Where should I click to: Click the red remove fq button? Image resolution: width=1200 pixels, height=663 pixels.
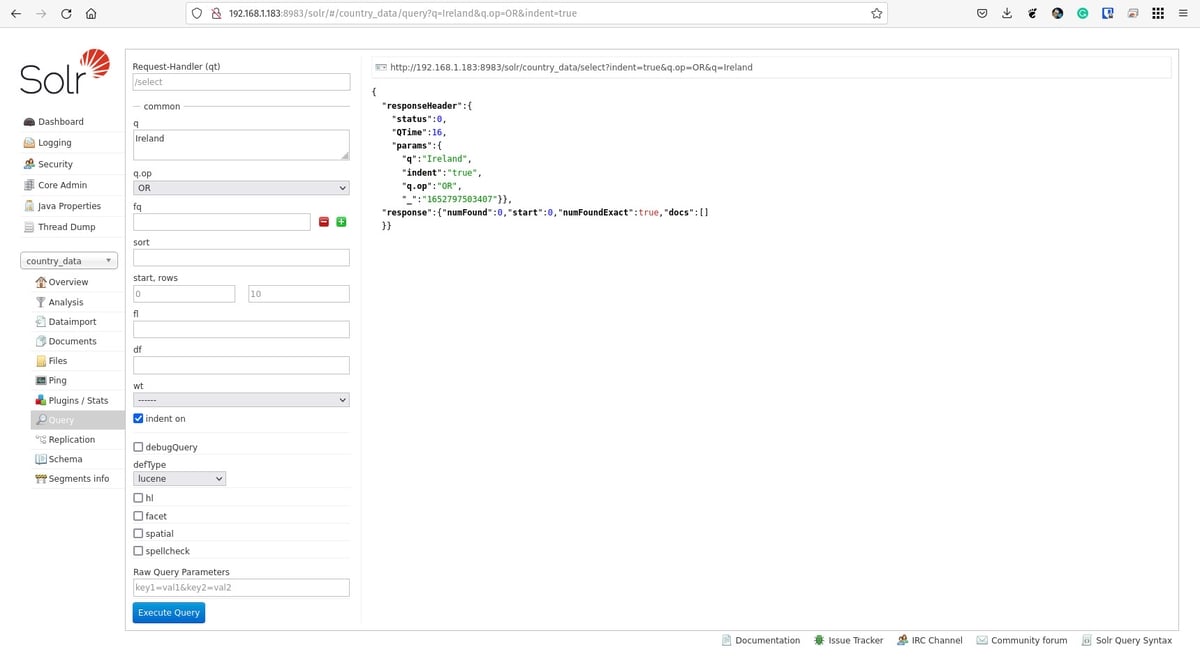click(x=324, y=222)
